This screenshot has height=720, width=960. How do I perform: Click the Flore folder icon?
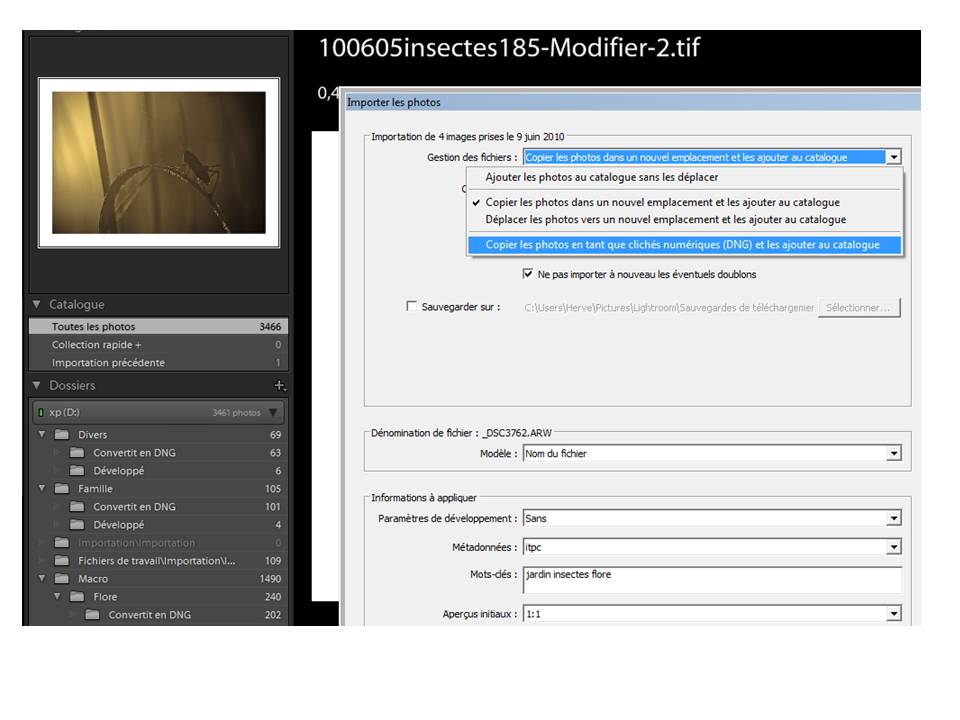(x=77, y=597)
